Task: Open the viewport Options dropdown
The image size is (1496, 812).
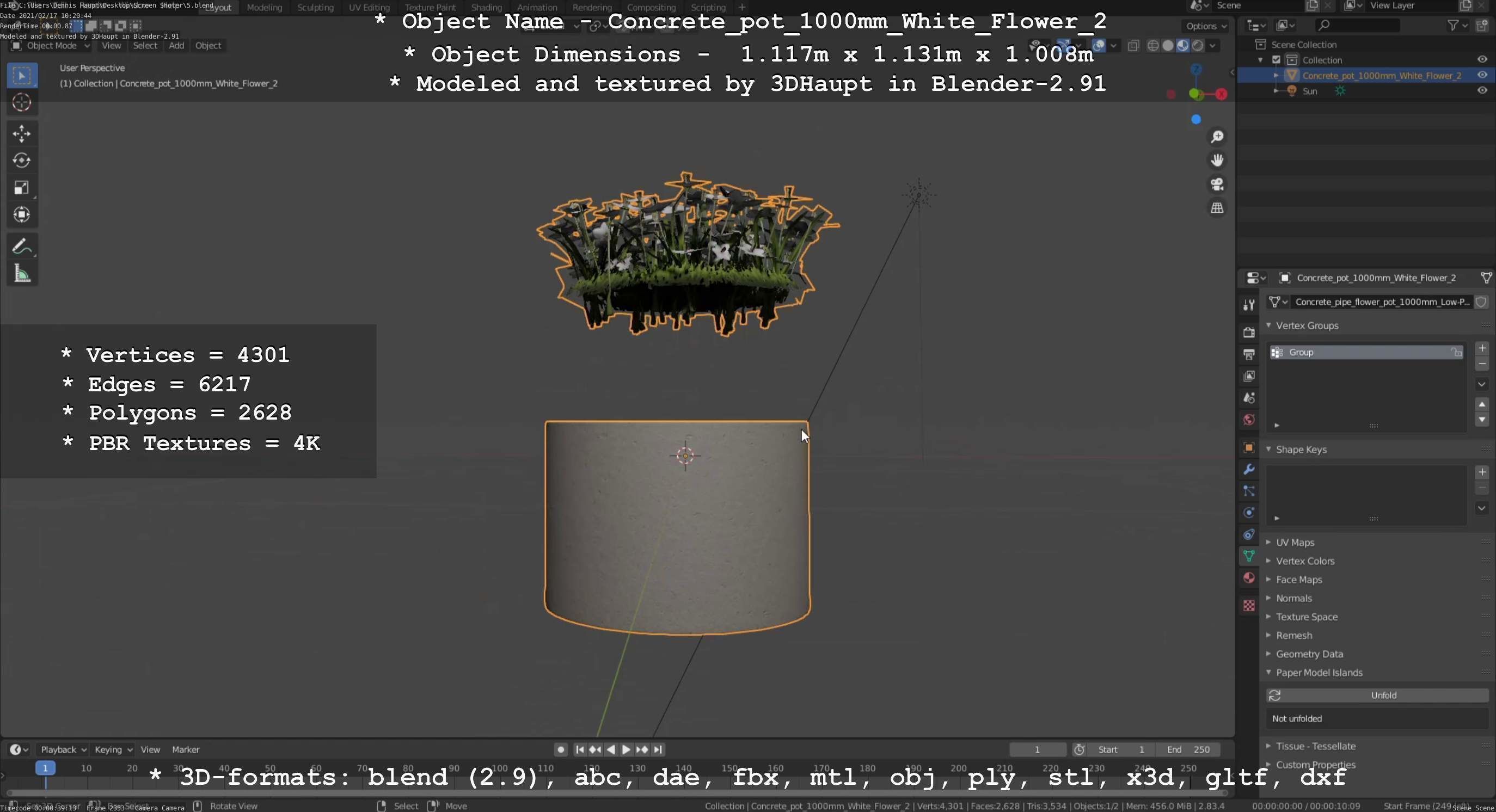Action: [x=1206, y=26]
